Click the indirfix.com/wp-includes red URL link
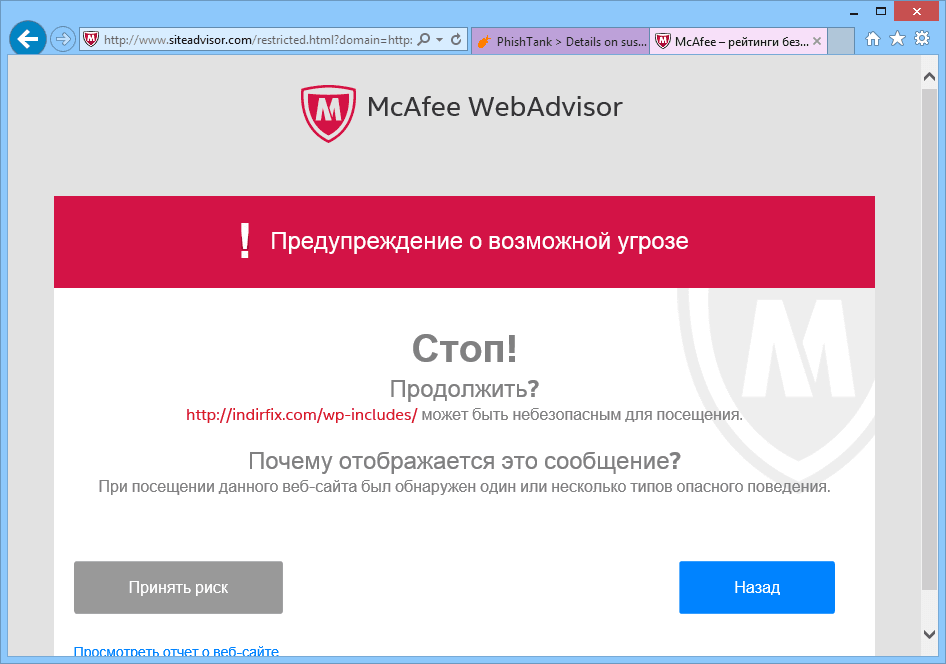 pos(302,415)
